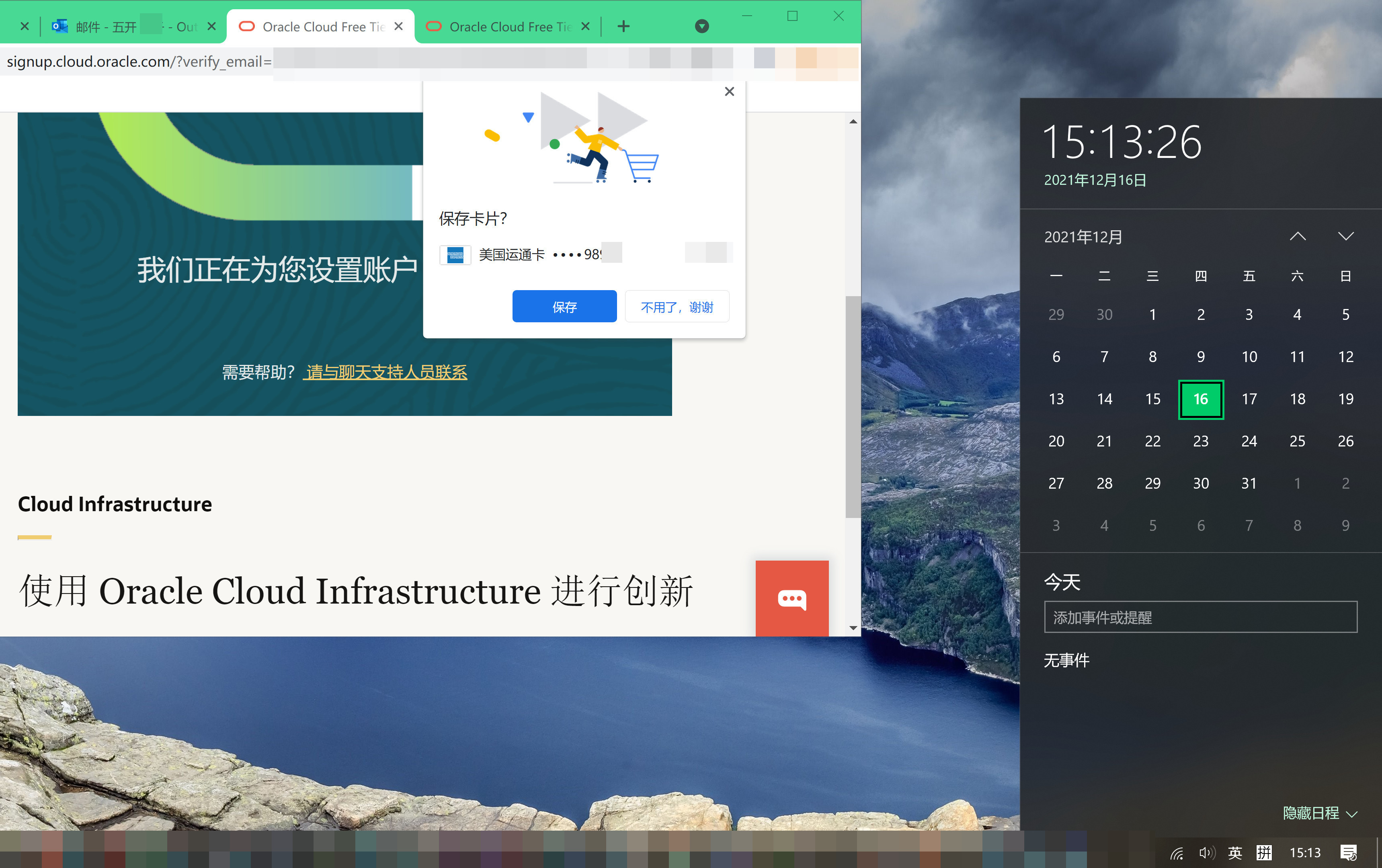Open the red chat bubble widget
The width and height of the screenshot is (1382, 868).
click(x=792, y=598)
